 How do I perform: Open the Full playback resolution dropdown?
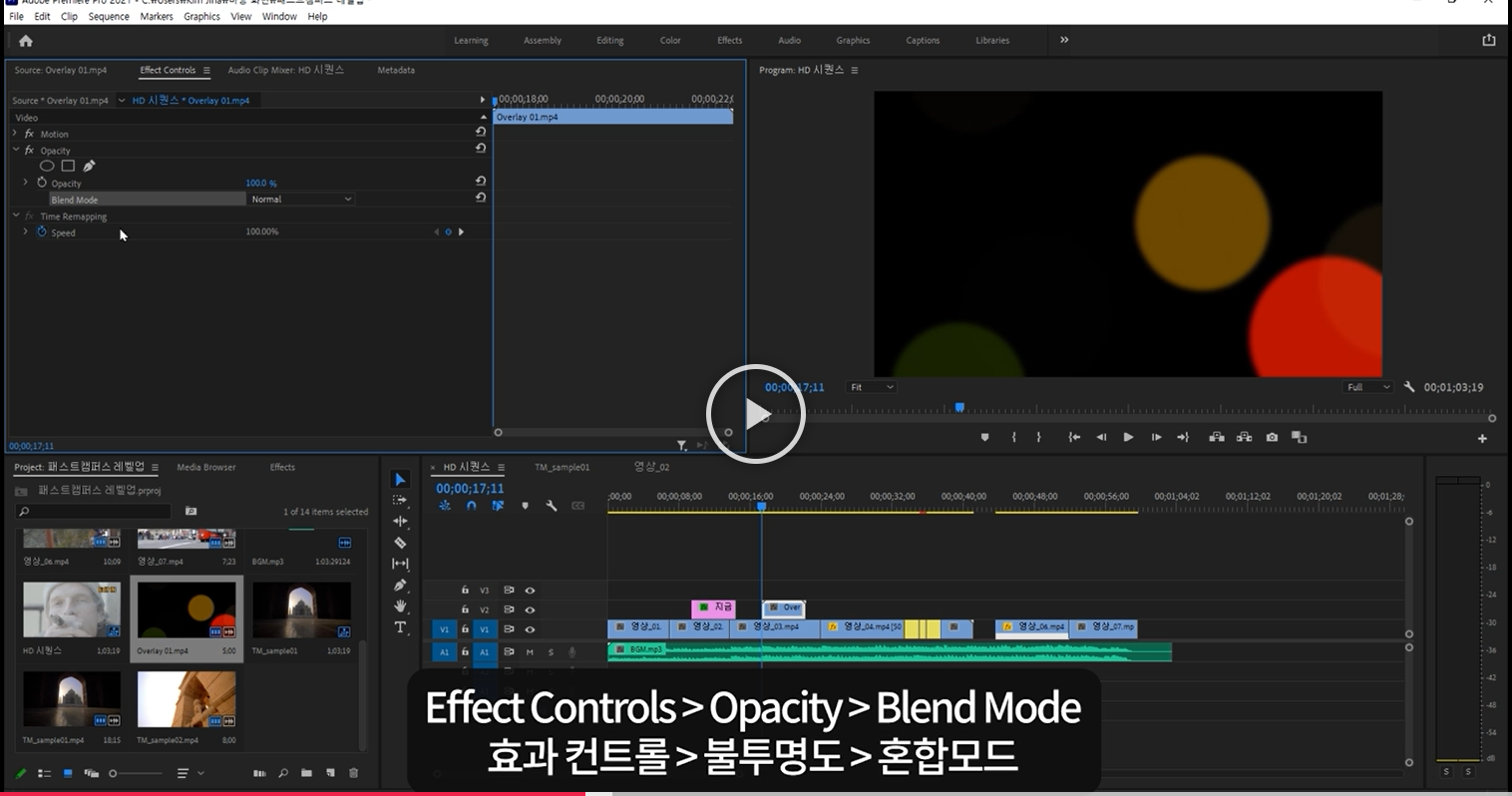[1366, 387]
